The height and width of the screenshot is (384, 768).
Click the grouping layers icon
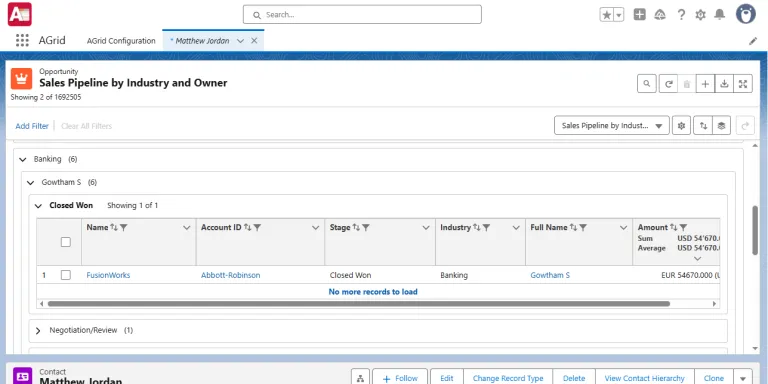721,125
